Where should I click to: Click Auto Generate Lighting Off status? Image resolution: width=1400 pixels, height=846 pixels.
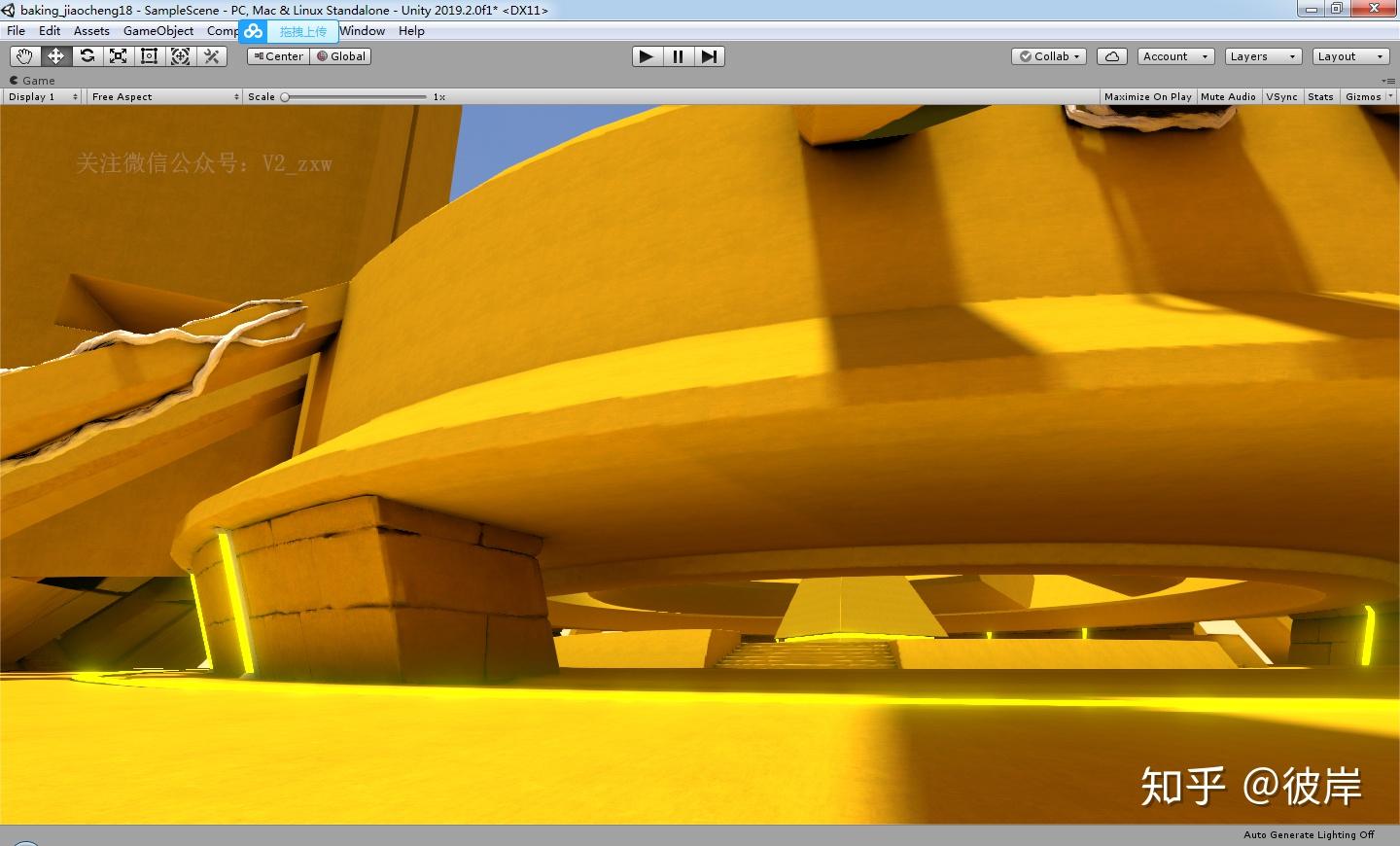click(1309, 834)
